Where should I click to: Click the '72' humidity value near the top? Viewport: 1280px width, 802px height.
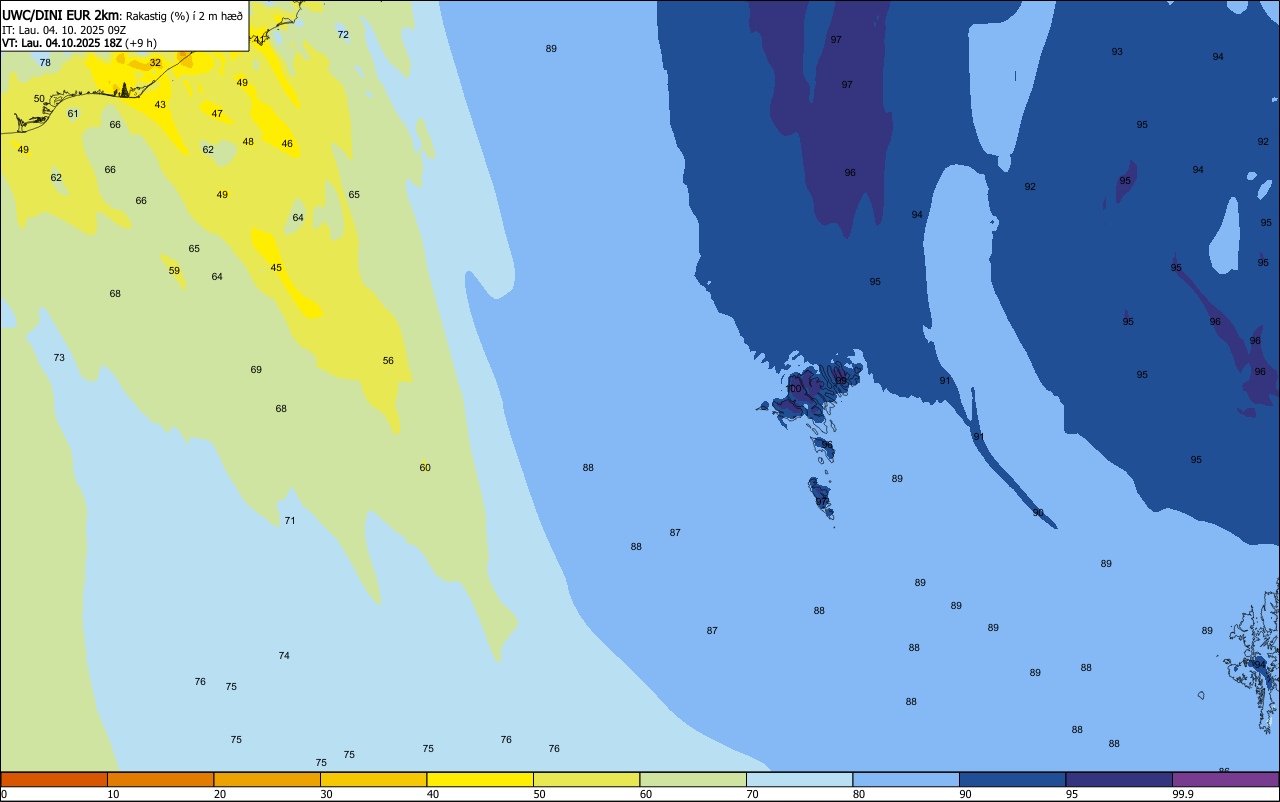pyautogui.click(x=343, y=34)
